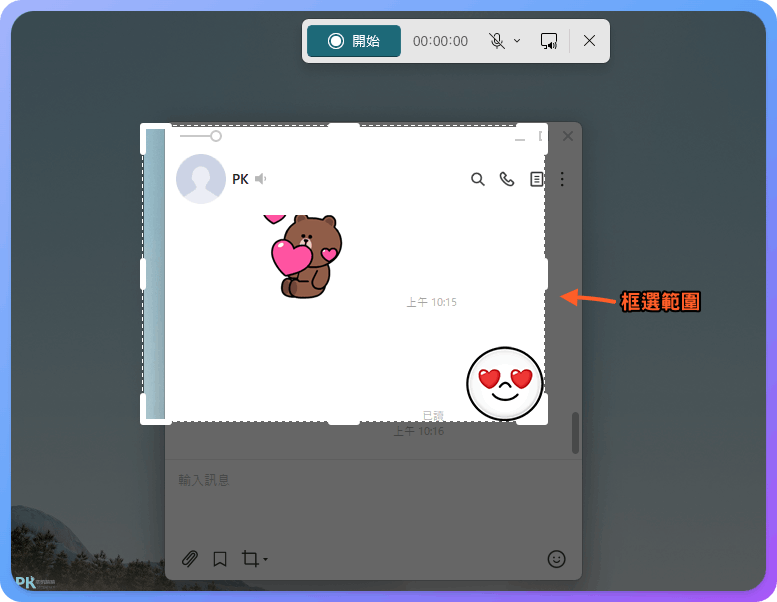Open the chat notes icon
The image size is (777, 602).
pos(537,179)
